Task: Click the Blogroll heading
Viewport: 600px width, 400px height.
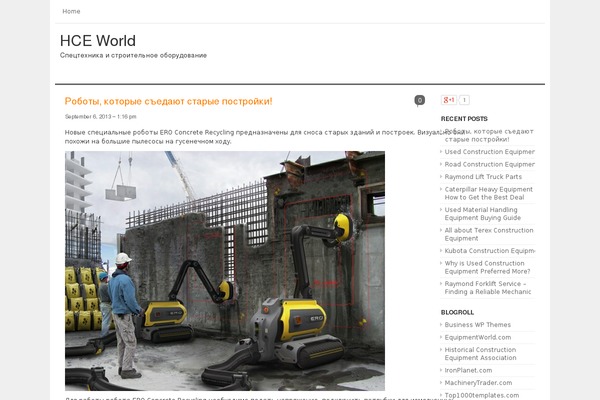Action: pos(457,312)
